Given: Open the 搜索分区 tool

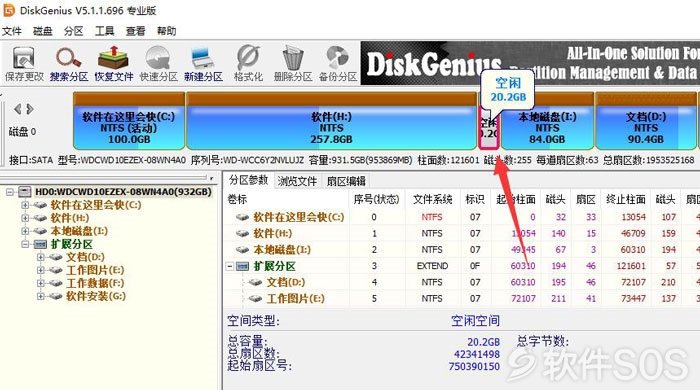Looking at the screenshot, I should [69, 63].
